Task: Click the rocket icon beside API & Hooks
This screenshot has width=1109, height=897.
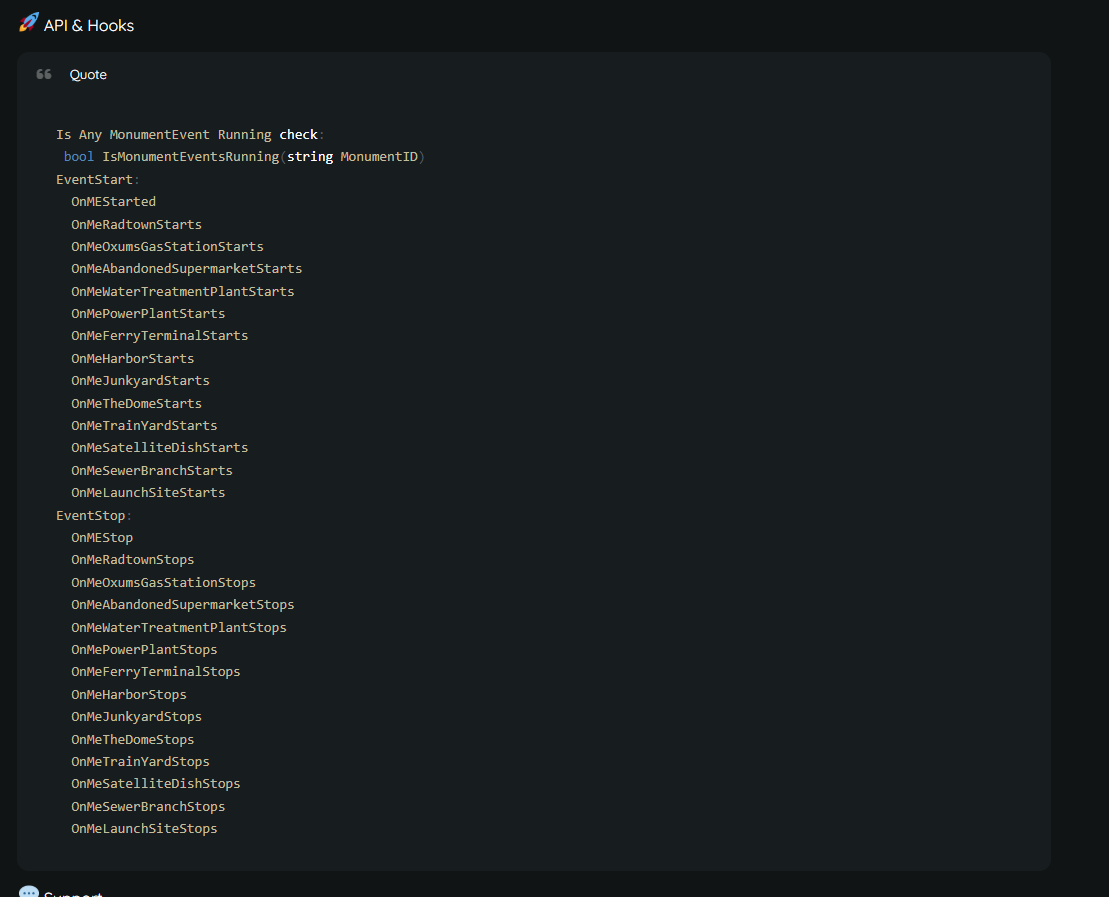Action: tap(28, 23)
